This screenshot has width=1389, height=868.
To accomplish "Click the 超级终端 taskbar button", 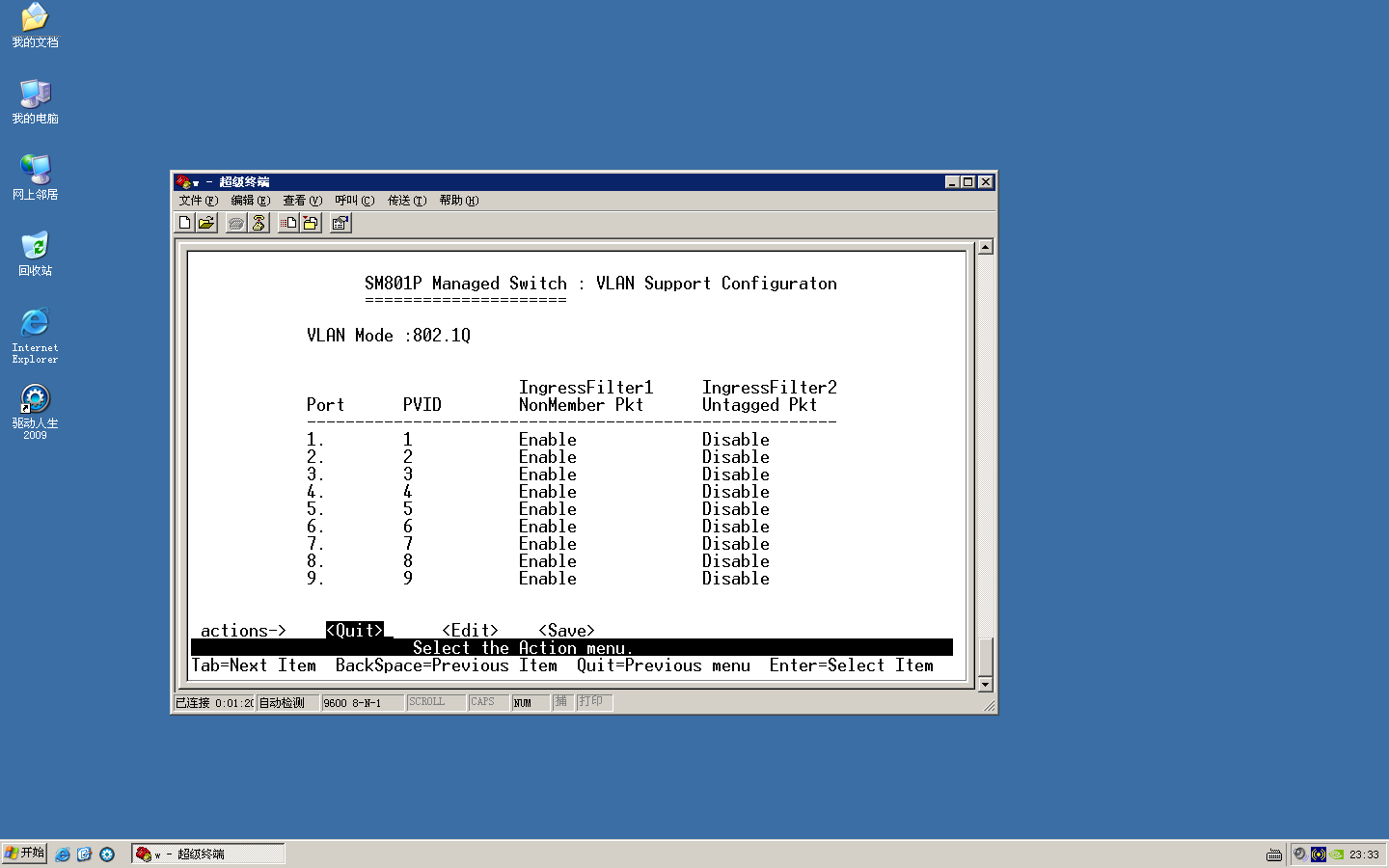I will [208, 854].
